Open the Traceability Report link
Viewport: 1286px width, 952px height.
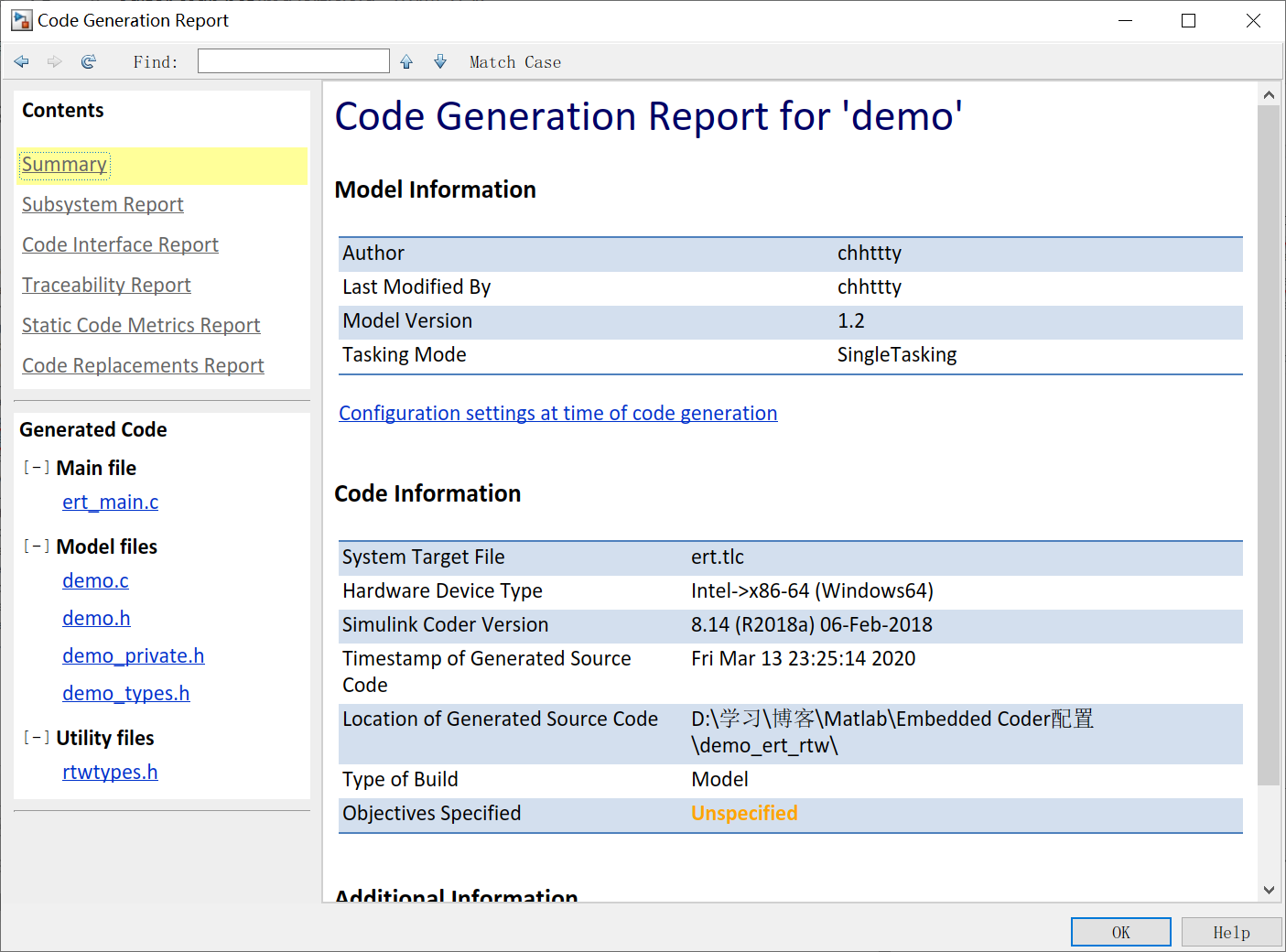point(106,286)
